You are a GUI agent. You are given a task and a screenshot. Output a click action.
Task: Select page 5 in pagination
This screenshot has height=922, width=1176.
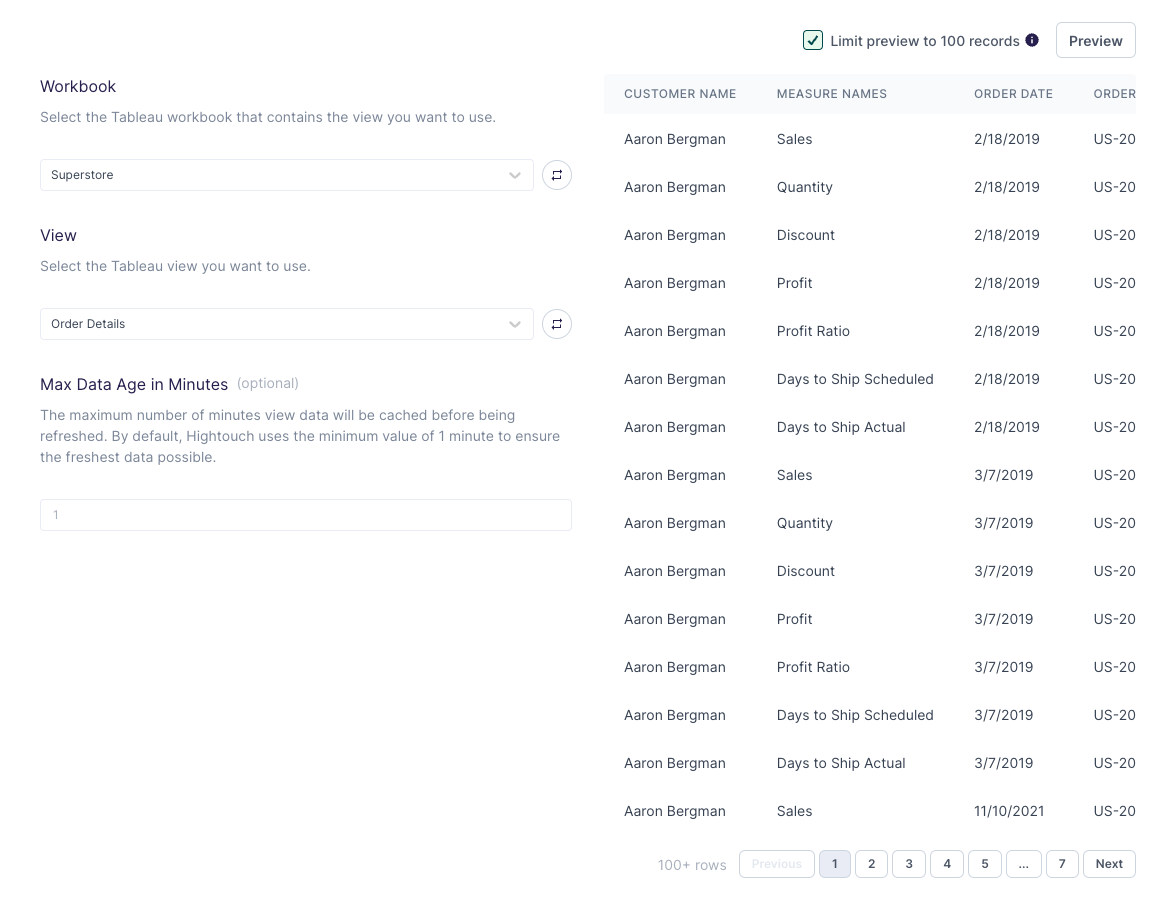[984, 864]
